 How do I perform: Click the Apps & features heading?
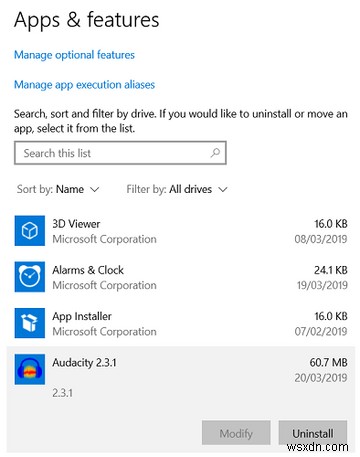coord(87,20)
